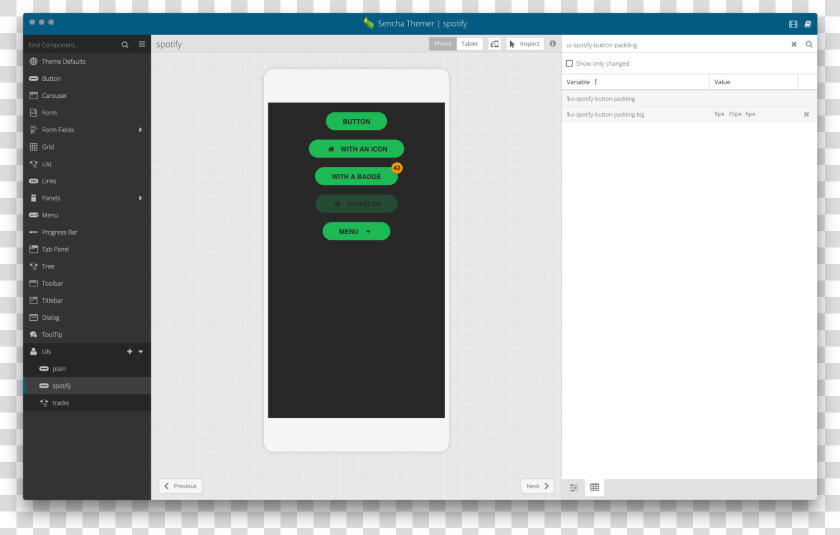
Task: Choose the List component
Action: [x=87, y=164]
